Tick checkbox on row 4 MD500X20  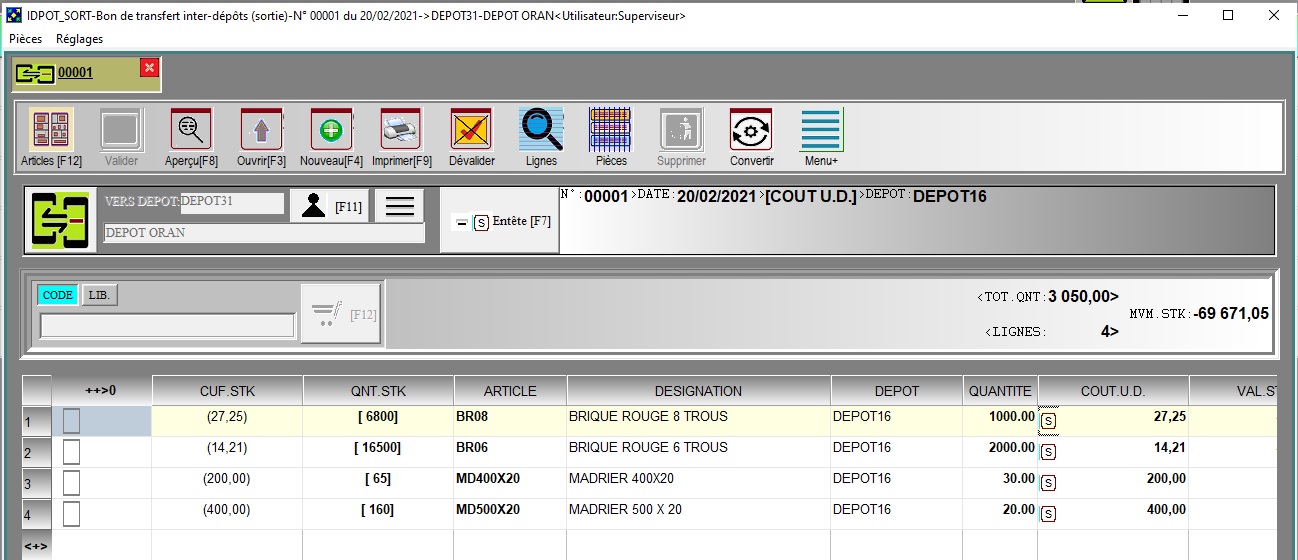click(x=71, y=515)
